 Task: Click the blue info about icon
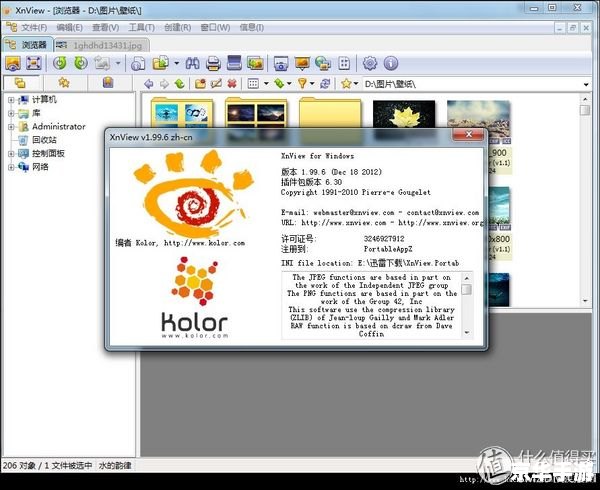(x=391, y=63)
